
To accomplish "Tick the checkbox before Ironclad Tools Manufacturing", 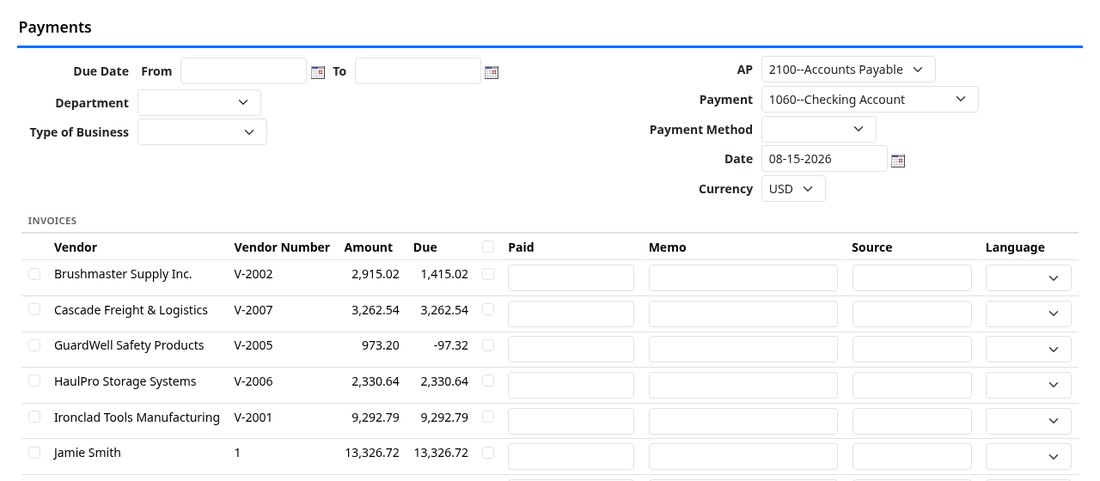I will [x=34, y=416].
